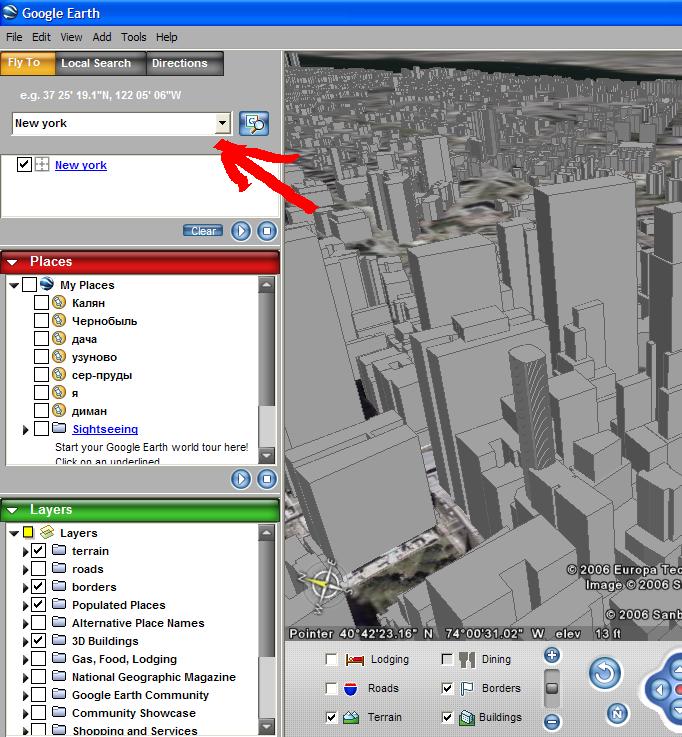
Task: Select the Fly To tab
Action: coord(28,63)
